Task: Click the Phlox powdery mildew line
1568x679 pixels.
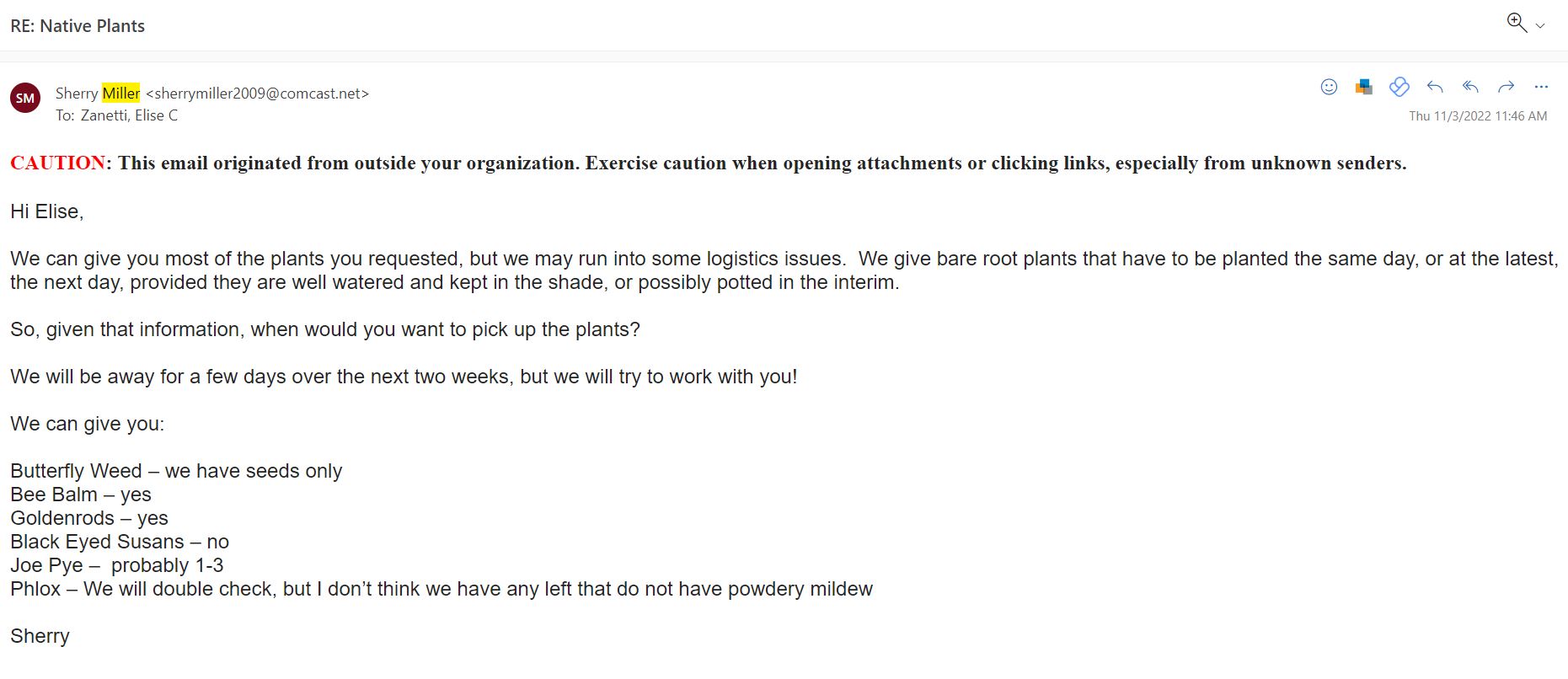Action: pos(442,589)
